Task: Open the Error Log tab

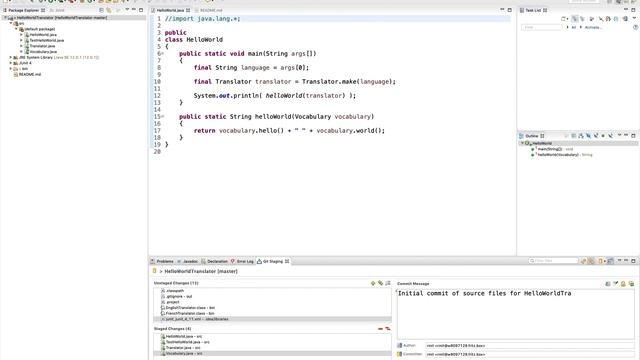Action: [242, 261]
